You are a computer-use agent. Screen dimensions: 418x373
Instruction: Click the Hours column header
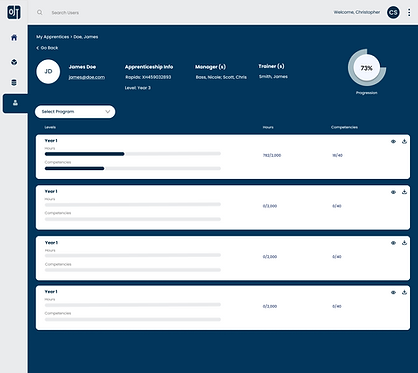click(x=268, y=127)
